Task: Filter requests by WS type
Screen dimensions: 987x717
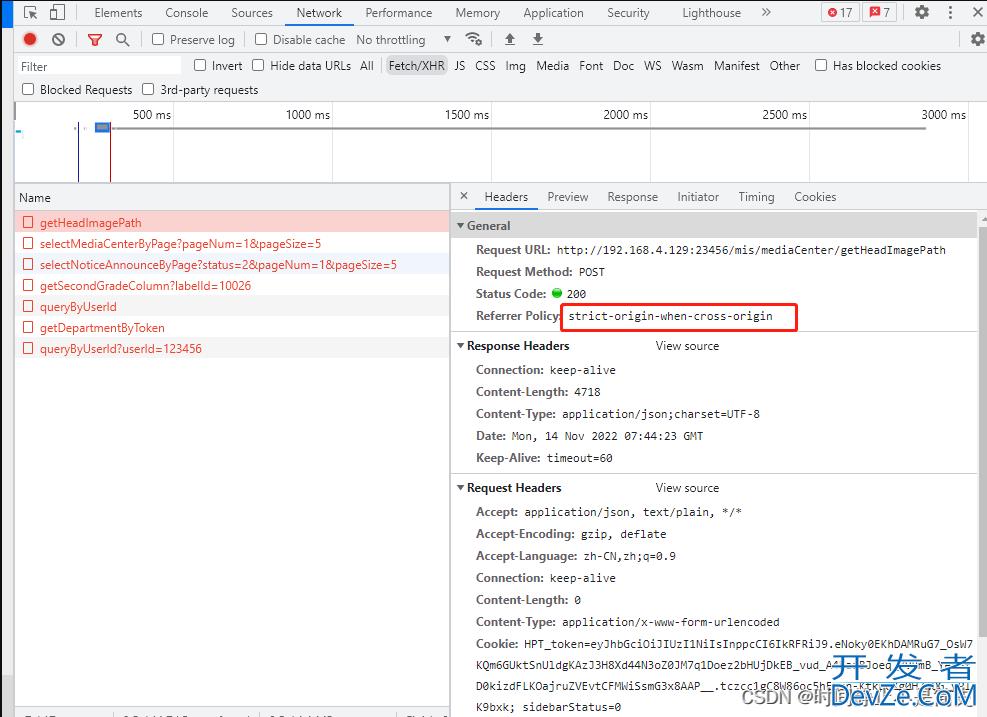Action: (x=653, y=65)
